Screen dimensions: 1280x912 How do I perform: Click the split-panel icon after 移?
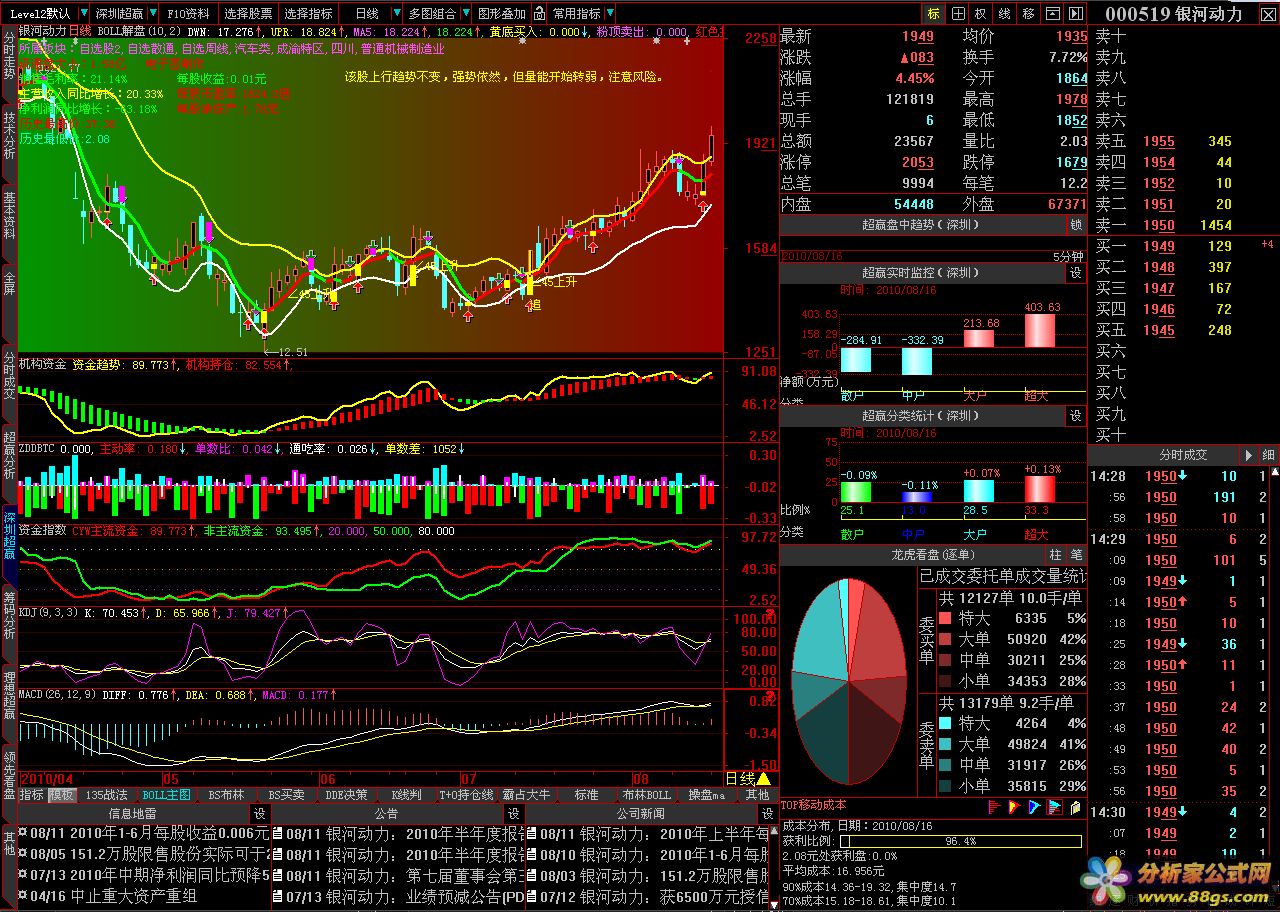pyautogui.click(x=1053, y=14)
